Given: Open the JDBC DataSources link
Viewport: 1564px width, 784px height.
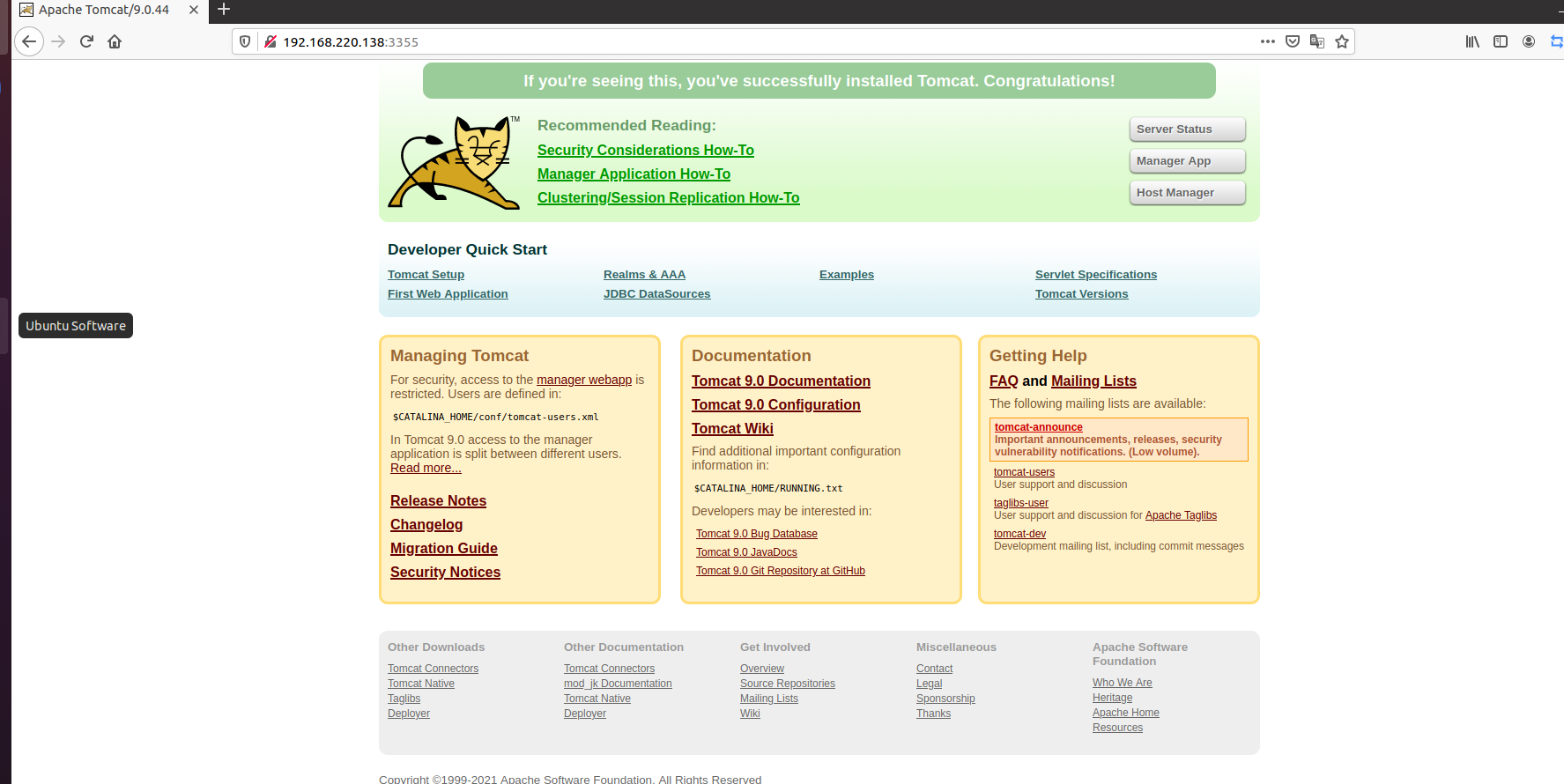Looking at the screenshot, I should tap(656, 294).
